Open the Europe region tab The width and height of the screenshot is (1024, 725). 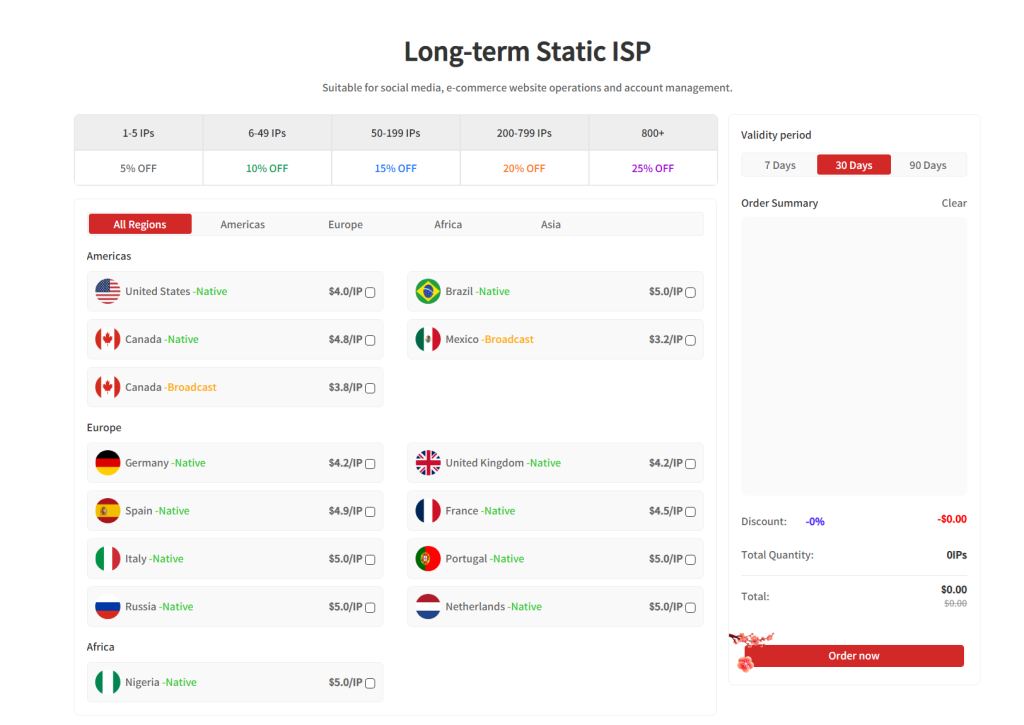pyautogui.click(x=345, y=225)
